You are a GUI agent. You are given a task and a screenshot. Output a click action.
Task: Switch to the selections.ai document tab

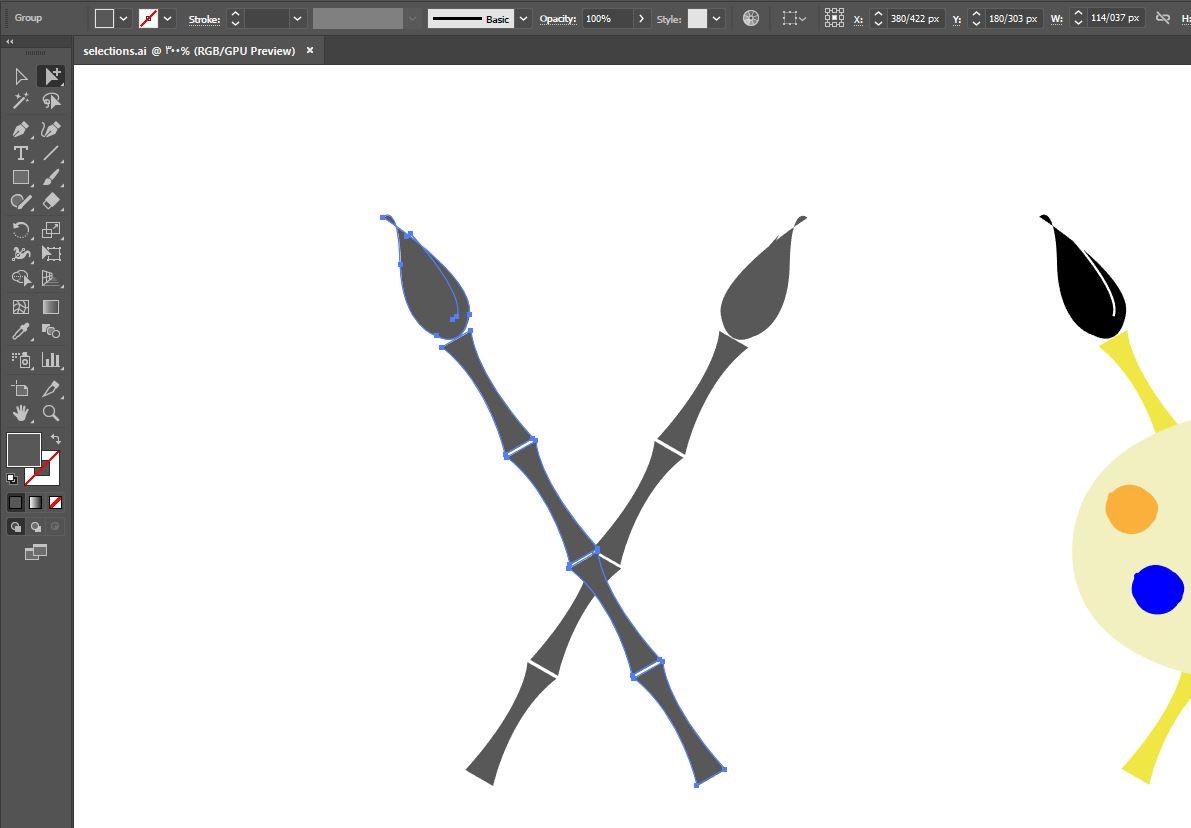pyautogui.click(x=189, y=51)
